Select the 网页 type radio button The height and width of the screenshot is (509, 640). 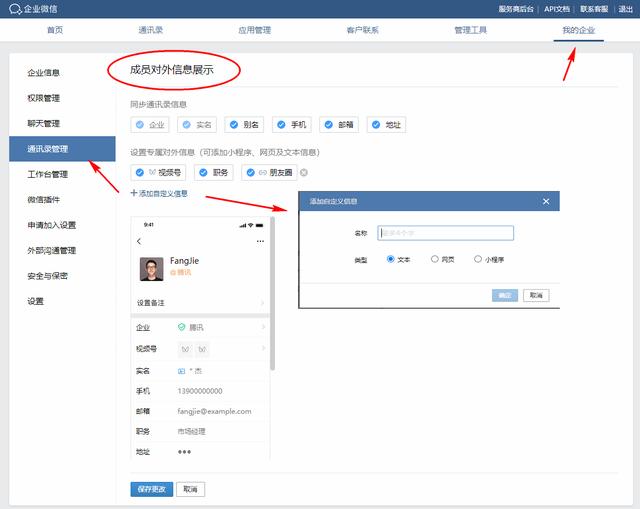point(435,259)
